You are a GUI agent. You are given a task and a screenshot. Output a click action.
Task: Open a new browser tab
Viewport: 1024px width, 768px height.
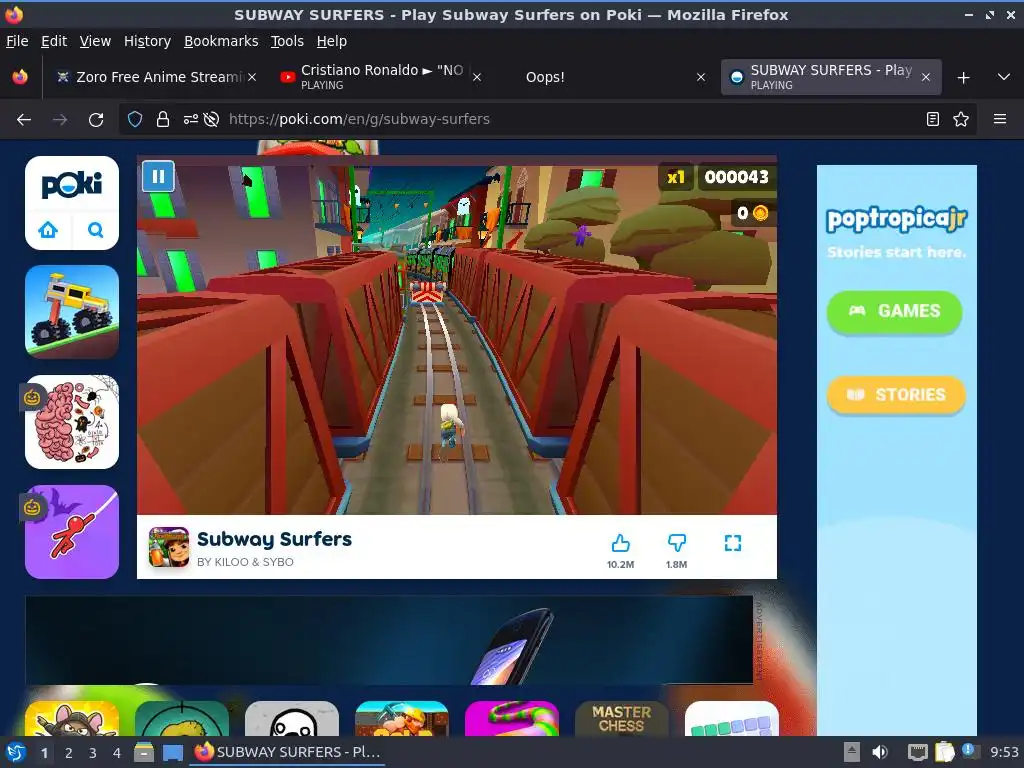pyautogui.click(x=963, y=78)
